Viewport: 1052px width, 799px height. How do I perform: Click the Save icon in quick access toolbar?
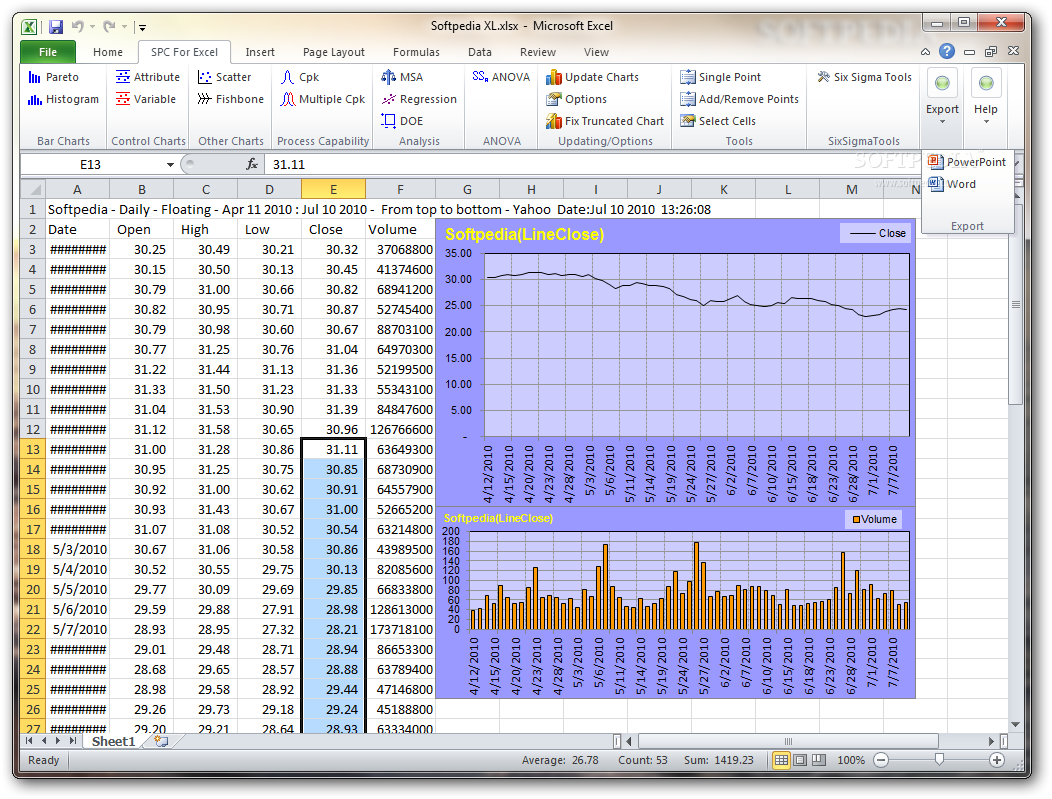pos(56,27)
